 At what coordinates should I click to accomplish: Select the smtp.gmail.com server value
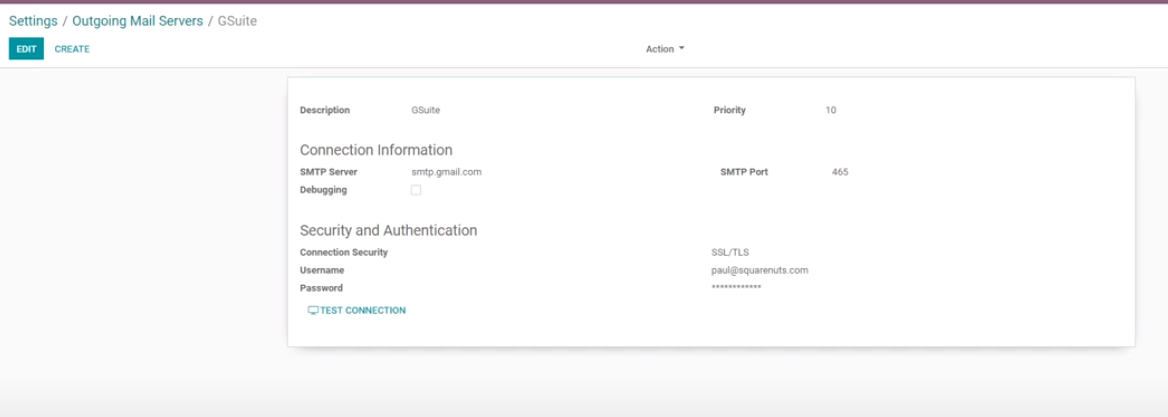click(x=446, y=172)
